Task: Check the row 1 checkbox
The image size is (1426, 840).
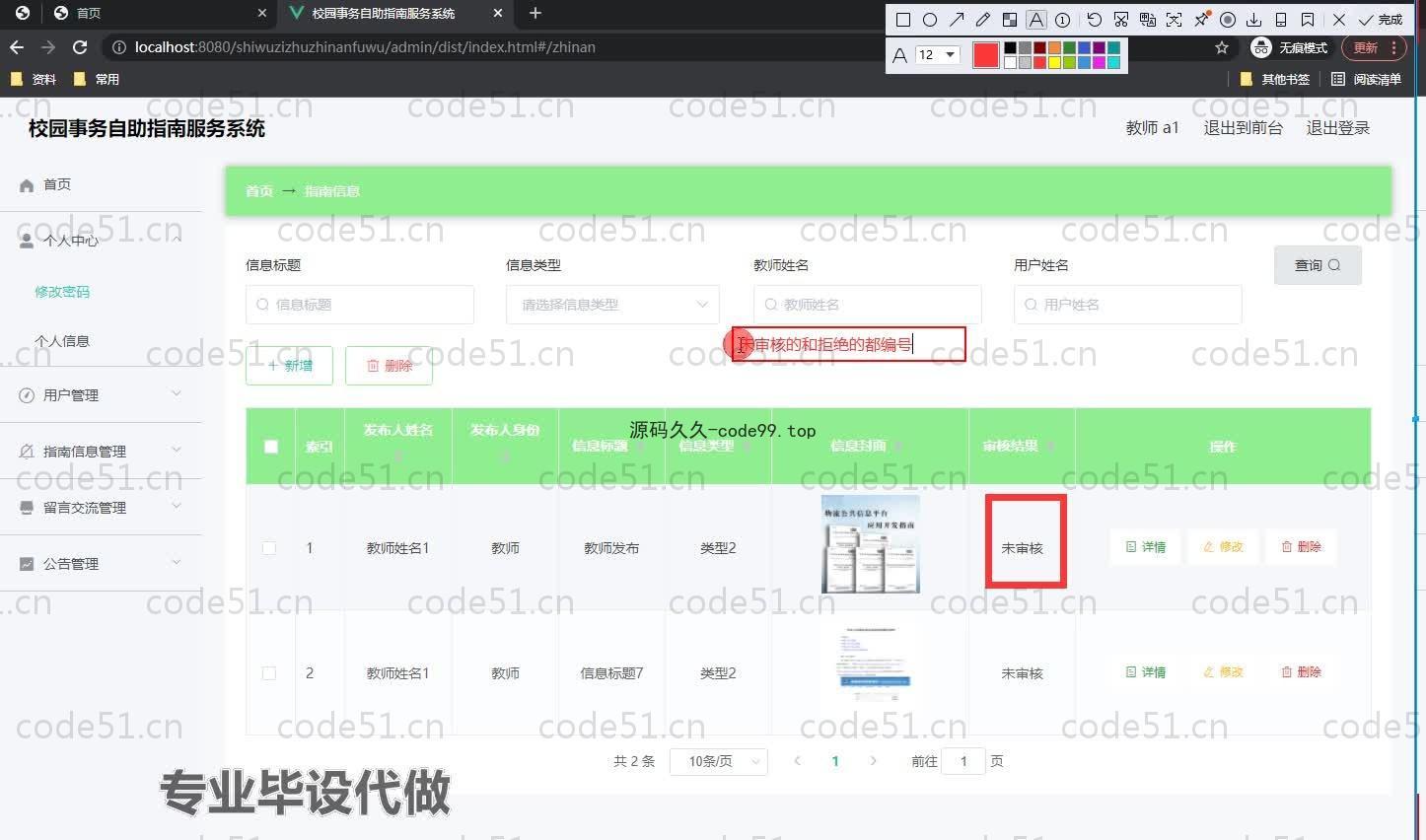Action: 269,548
